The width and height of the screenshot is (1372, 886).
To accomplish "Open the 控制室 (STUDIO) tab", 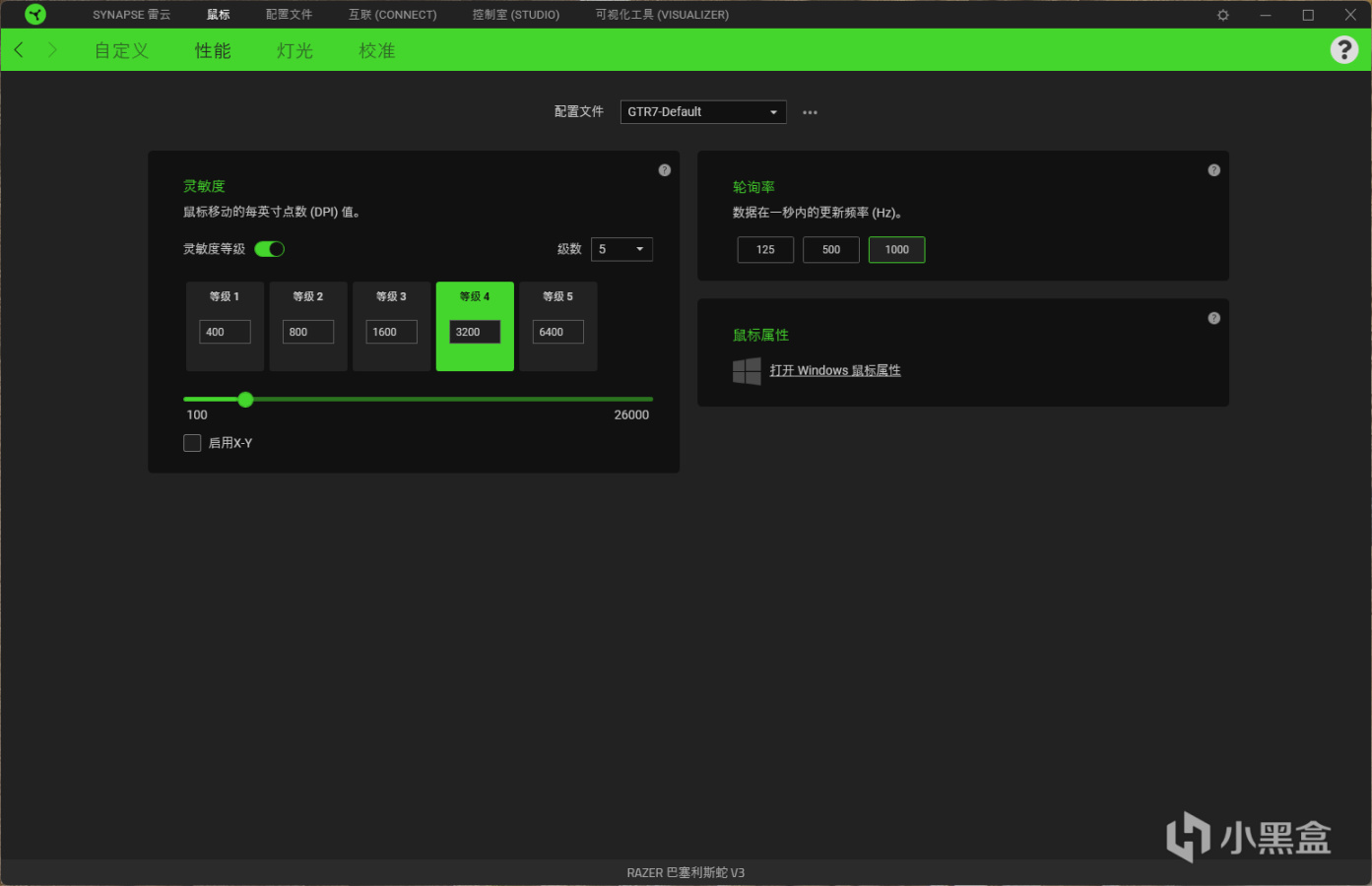I will [x=516, y=15].
